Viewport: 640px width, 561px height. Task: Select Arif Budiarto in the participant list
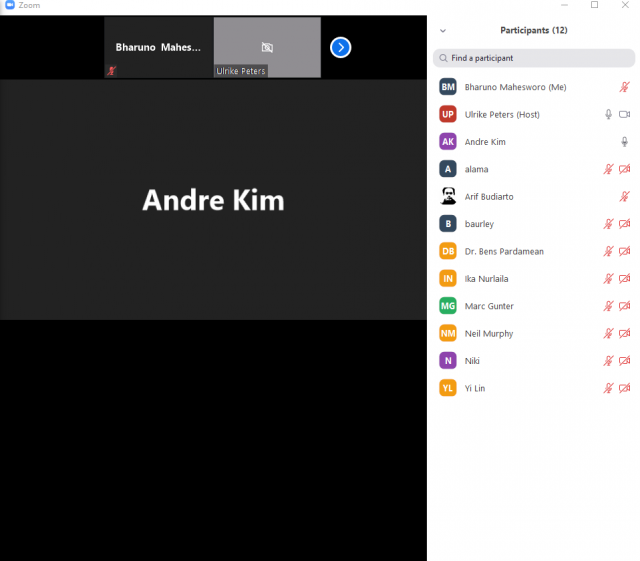tap(489, 196)
